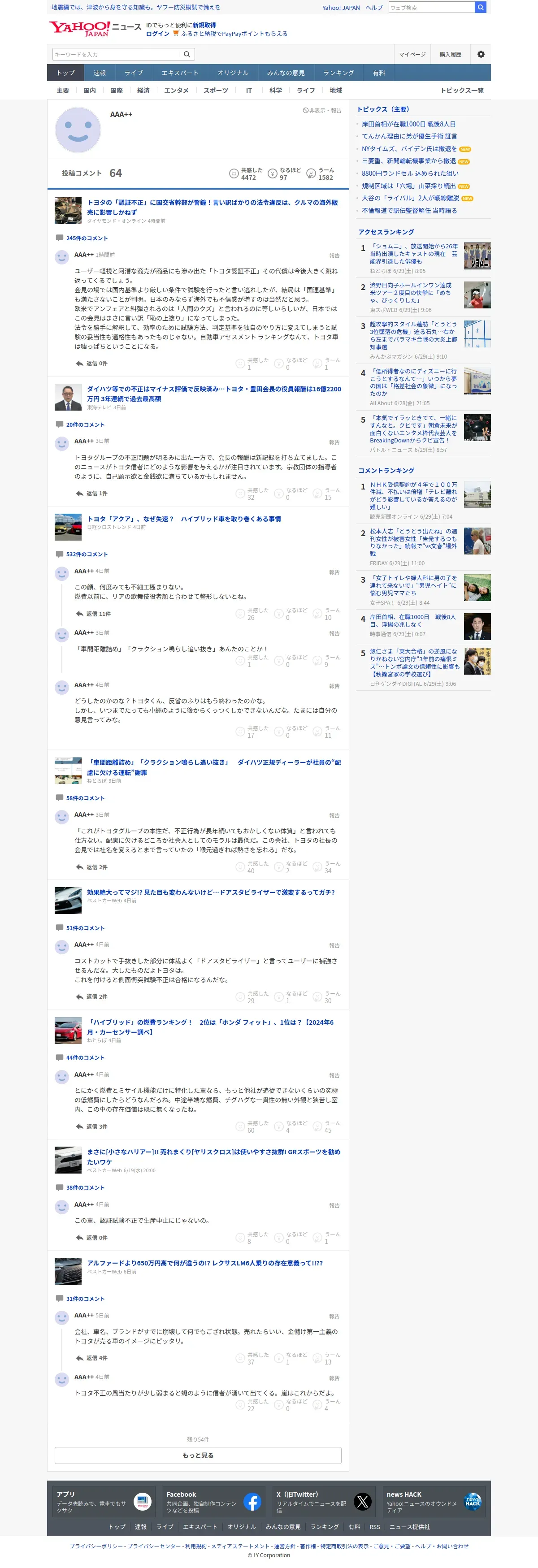This screenshot has width=538, height=1568.
Task: Open the 経済 category in sub-navigation
Action: [x=143, y=91]
